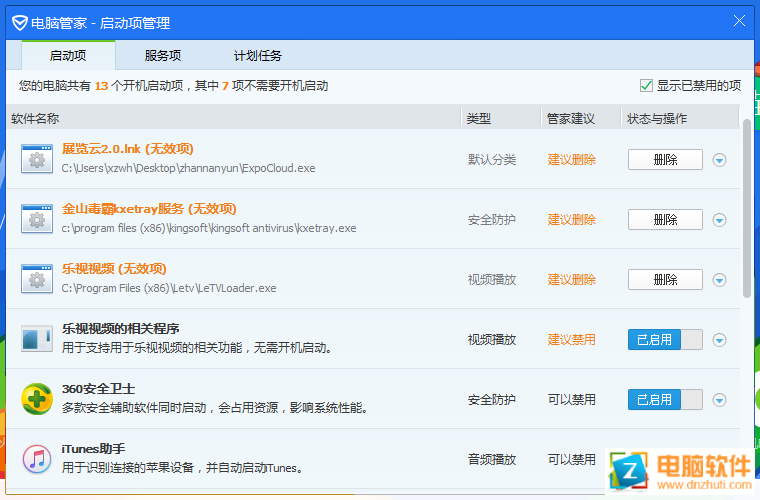The height and width of the screenshot is (500, 760).
Task: Click the kxetray.exe file path text
Action: (x=209, y=228)
